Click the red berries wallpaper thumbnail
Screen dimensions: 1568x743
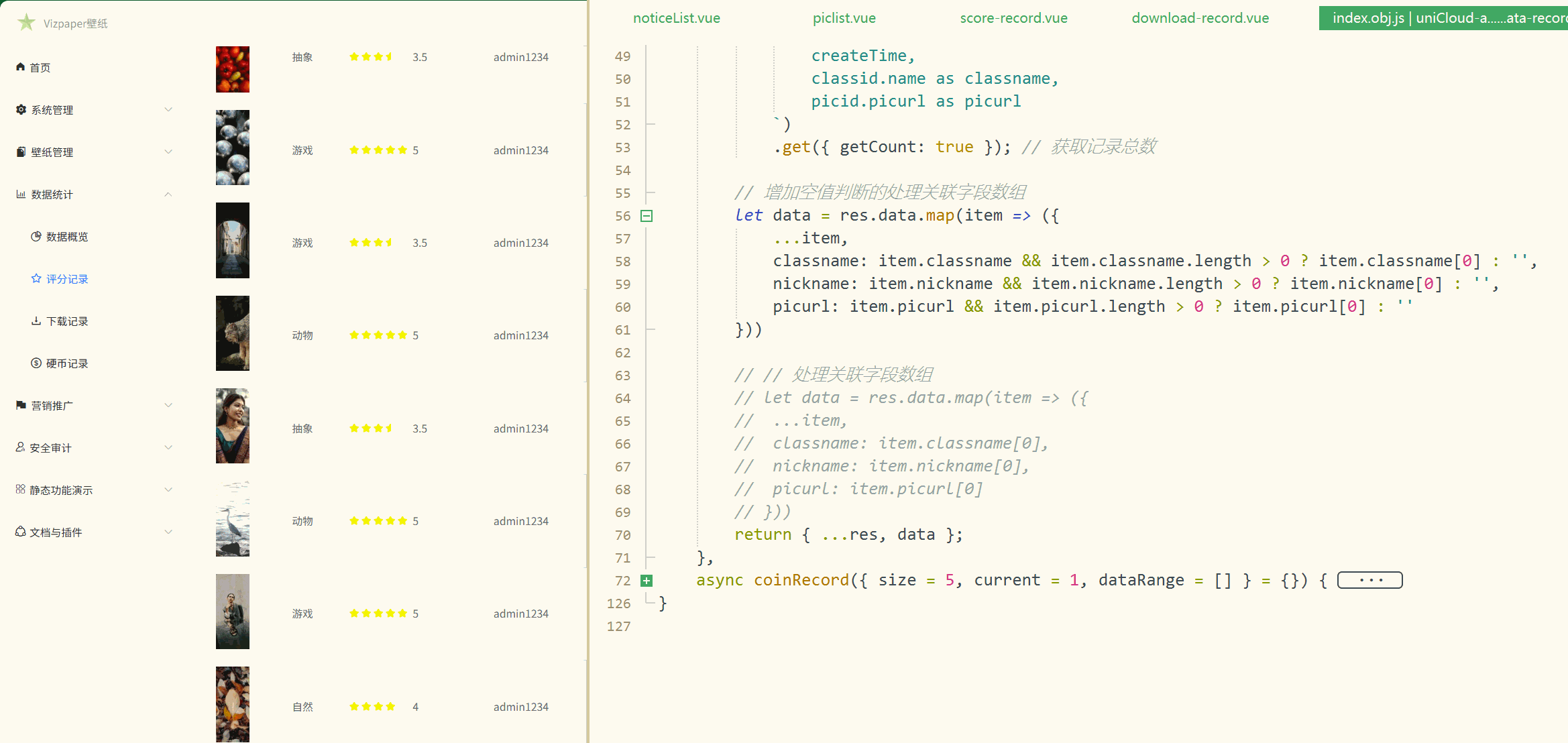pos(232,69)
